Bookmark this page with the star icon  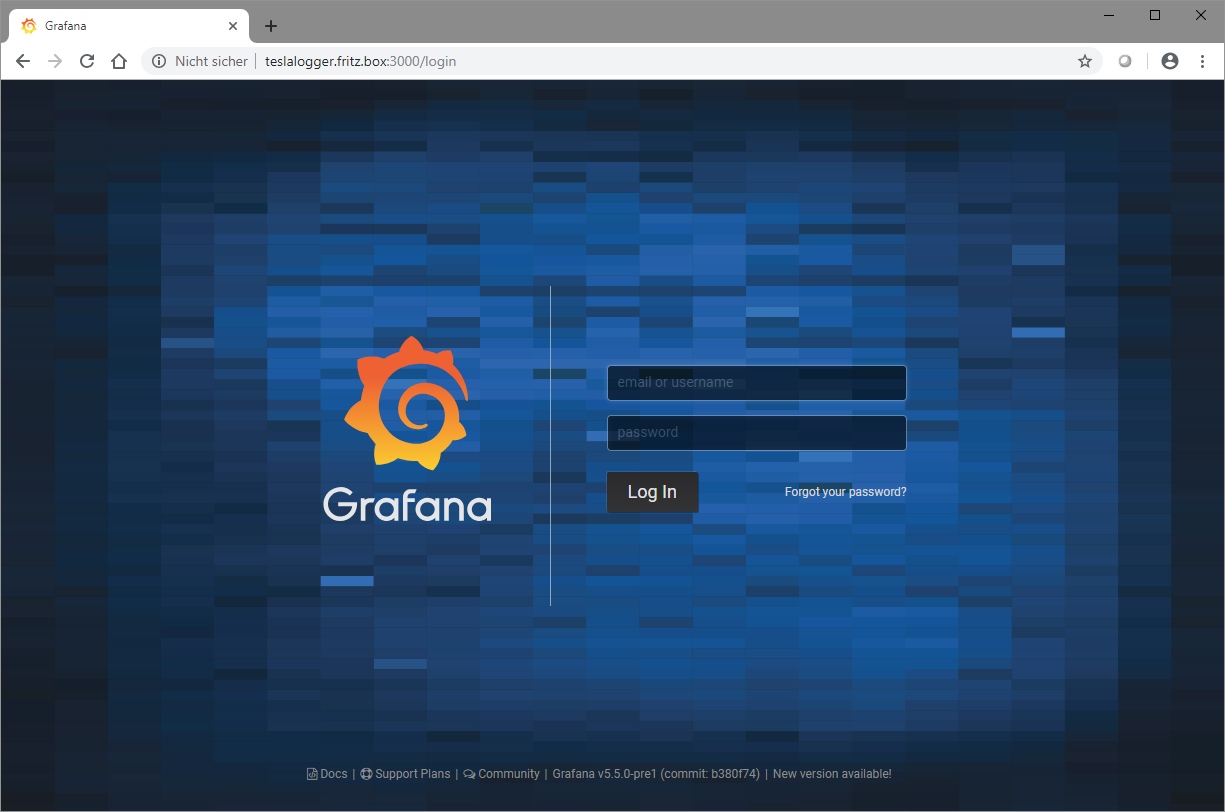[x=1084, y=61]
